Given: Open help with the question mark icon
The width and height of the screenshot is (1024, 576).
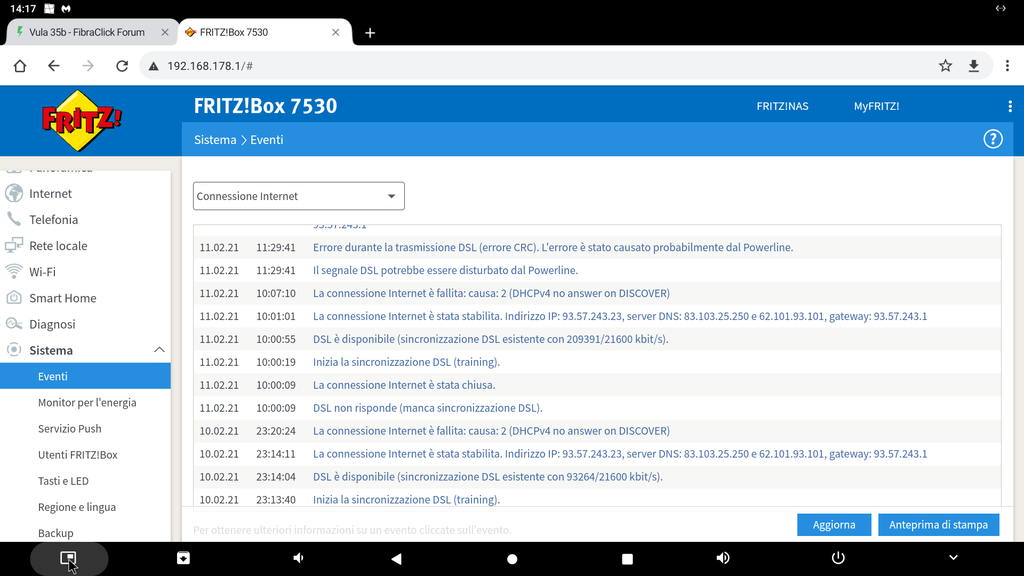Looking at the screenshot, I should tap(993, 139).
